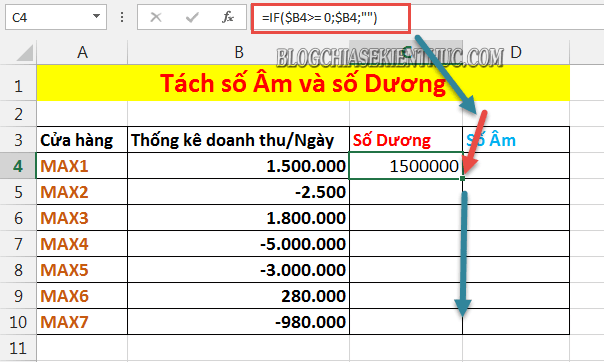Select row 10 header
The width and height of the screenshot is (604, 362).
(x=18, y=322)
